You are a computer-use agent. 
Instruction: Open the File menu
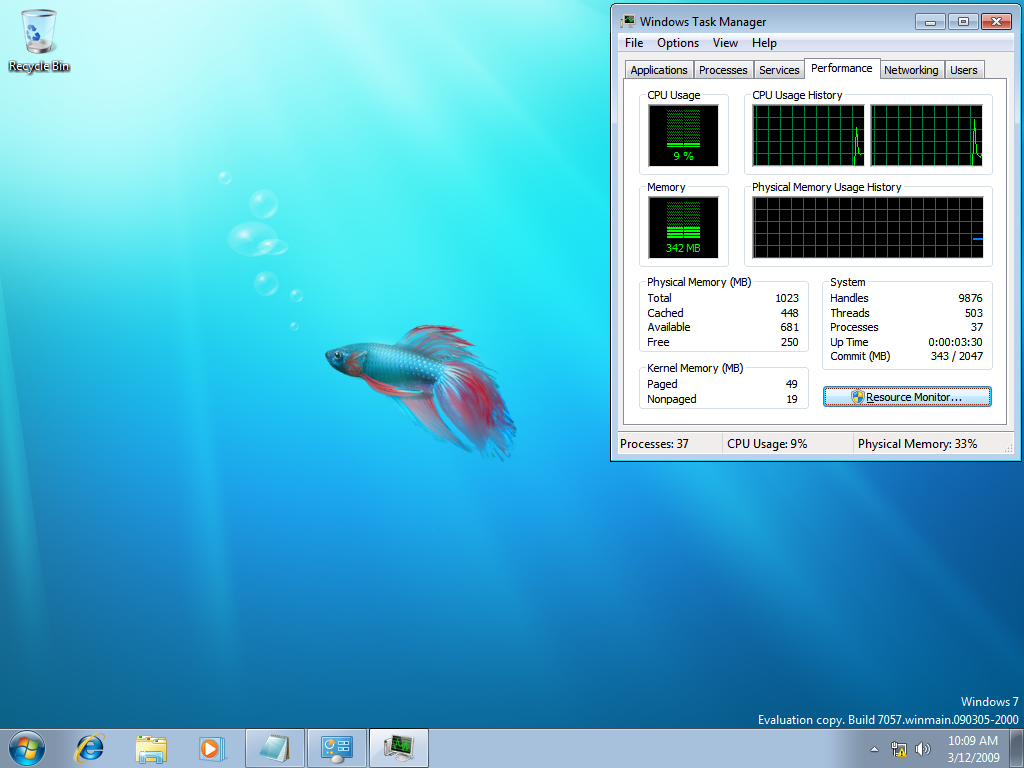click(634, 43)
